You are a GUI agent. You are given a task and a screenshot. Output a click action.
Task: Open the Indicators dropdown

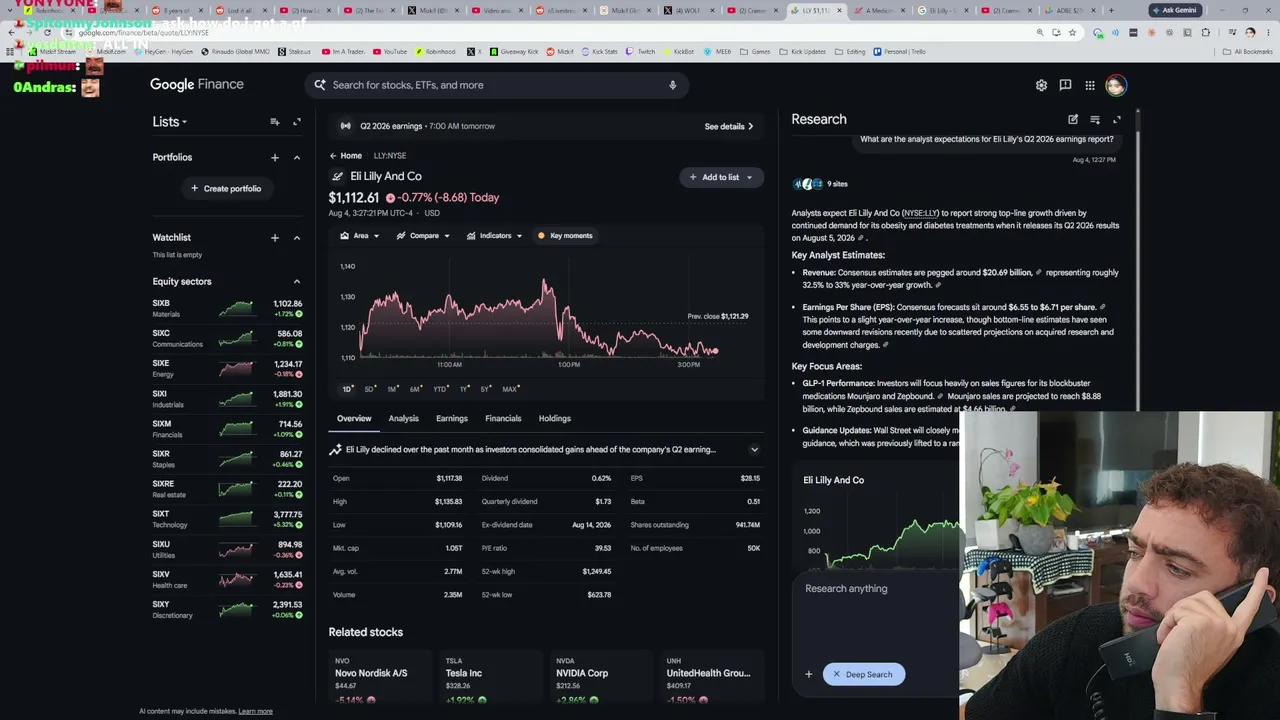click(494, 236)
